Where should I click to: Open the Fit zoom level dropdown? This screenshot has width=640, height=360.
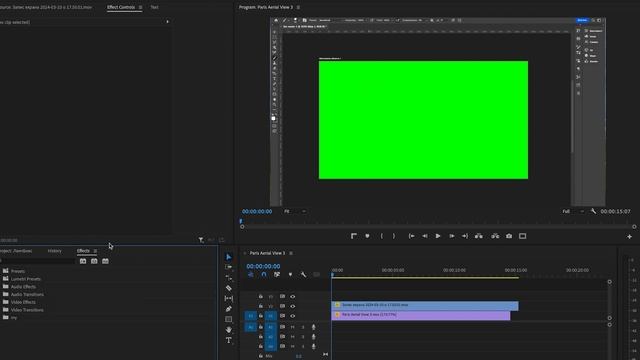[294, 211]
